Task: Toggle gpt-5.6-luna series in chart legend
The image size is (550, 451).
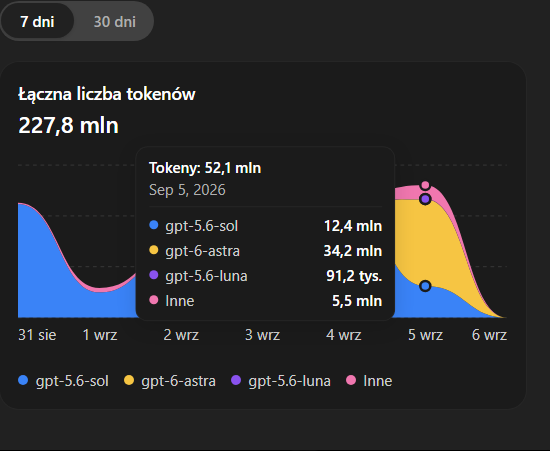Action: 281,381
